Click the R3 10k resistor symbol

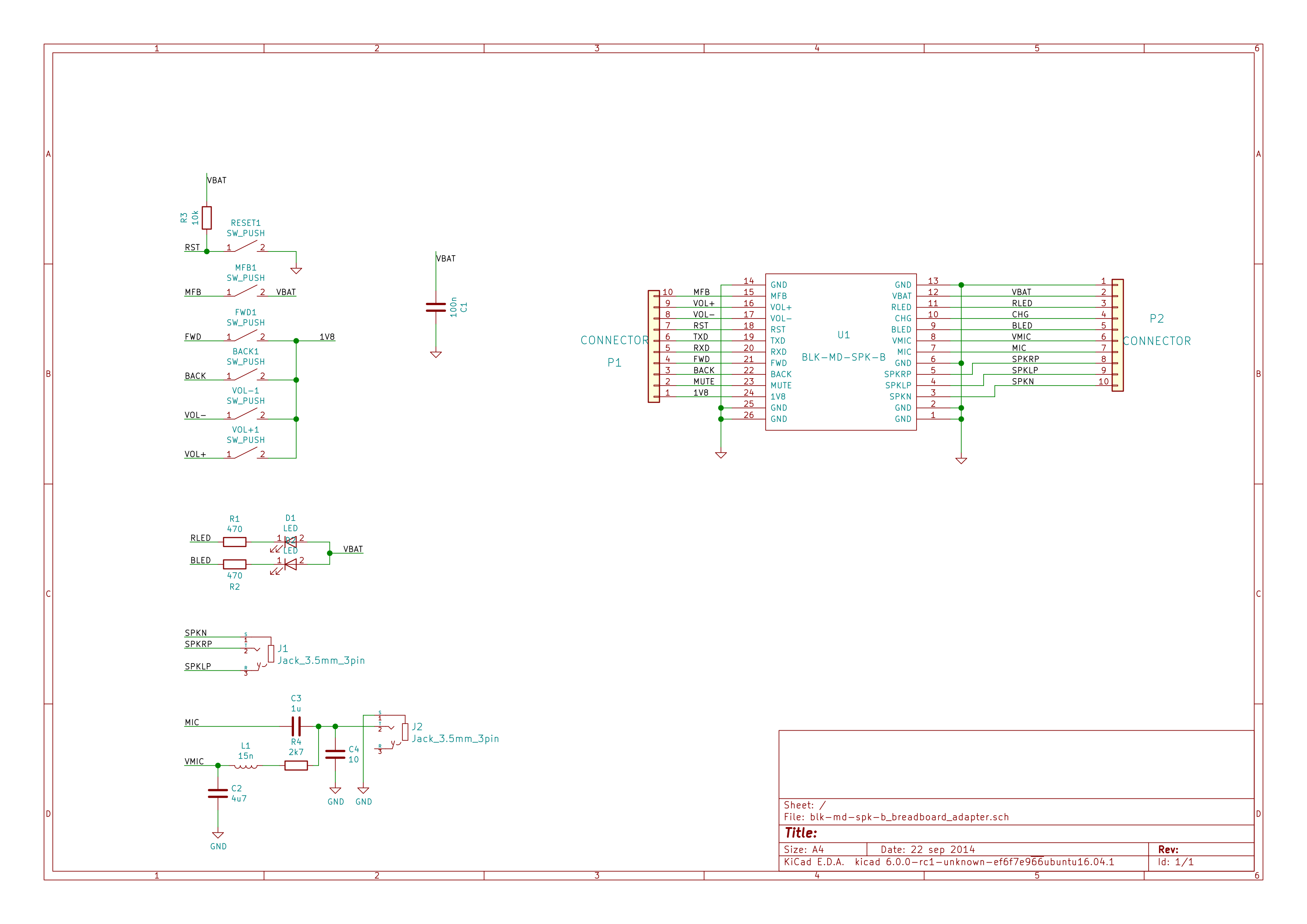click(x=207, y=218)
